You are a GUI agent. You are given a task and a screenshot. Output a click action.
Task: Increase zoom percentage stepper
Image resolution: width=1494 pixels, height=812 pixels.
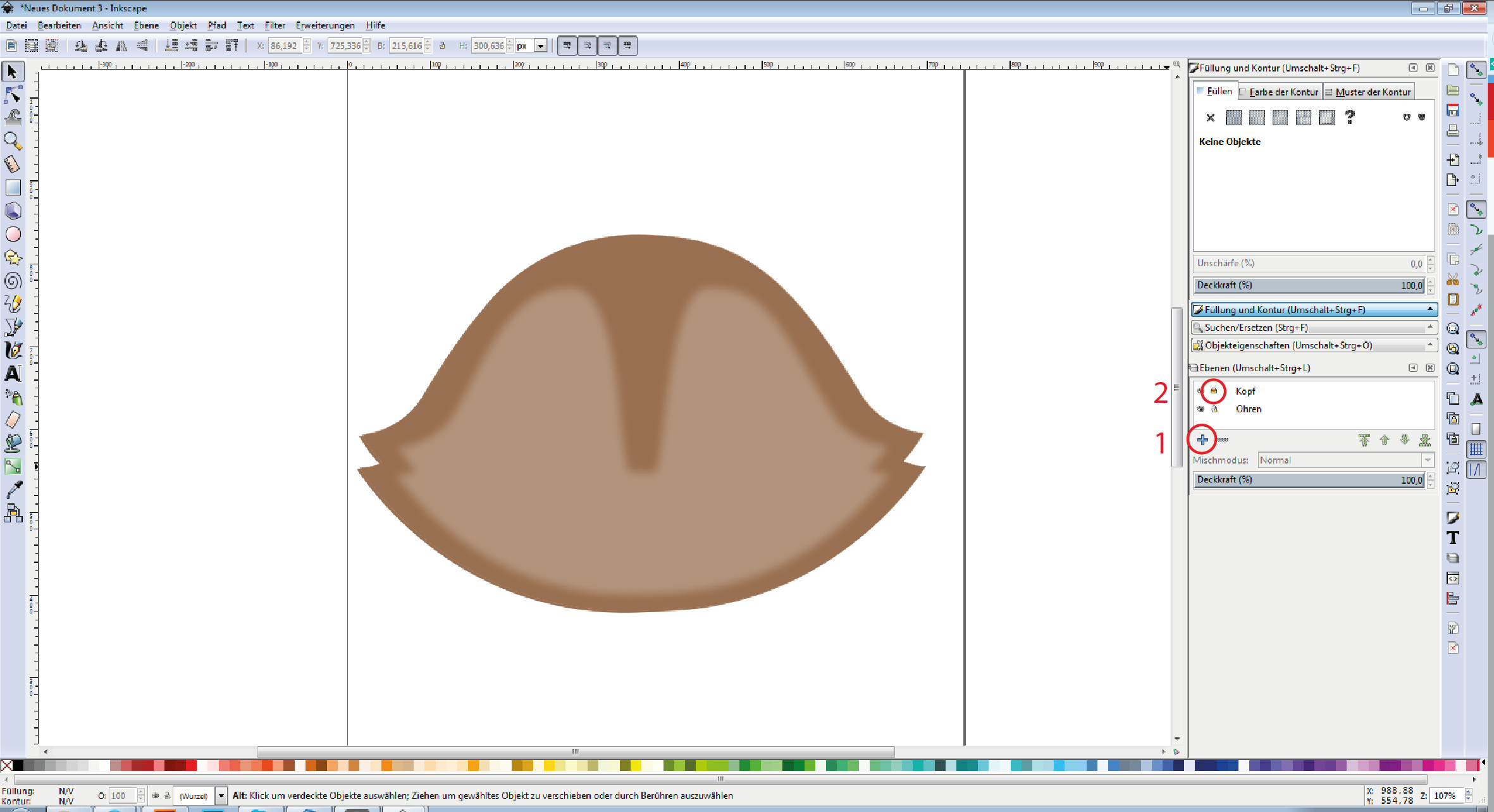[1469, 792]
